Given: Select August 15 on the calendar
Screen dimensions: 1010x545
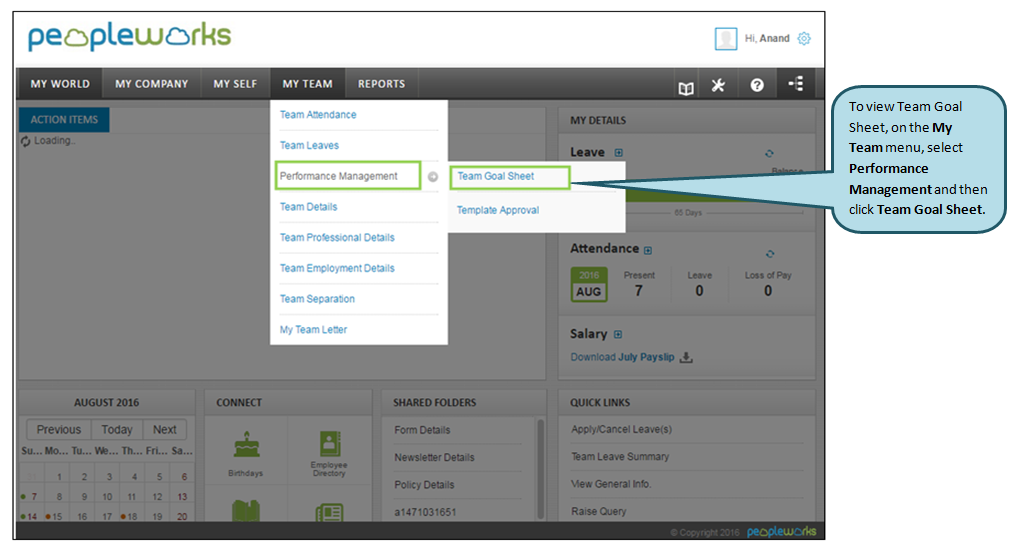Looking at the screenshot, I should (57, 517).
